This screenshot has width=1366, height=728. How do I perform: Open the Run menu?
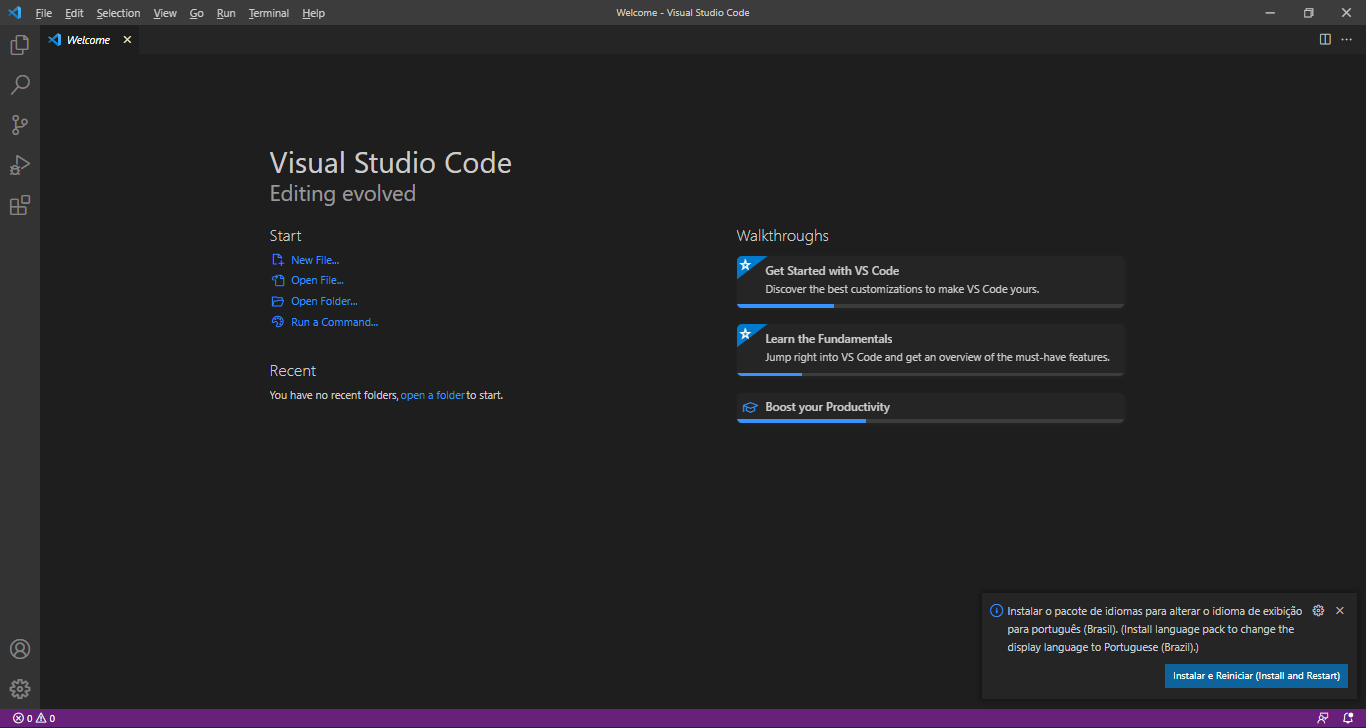coord(226,13)
